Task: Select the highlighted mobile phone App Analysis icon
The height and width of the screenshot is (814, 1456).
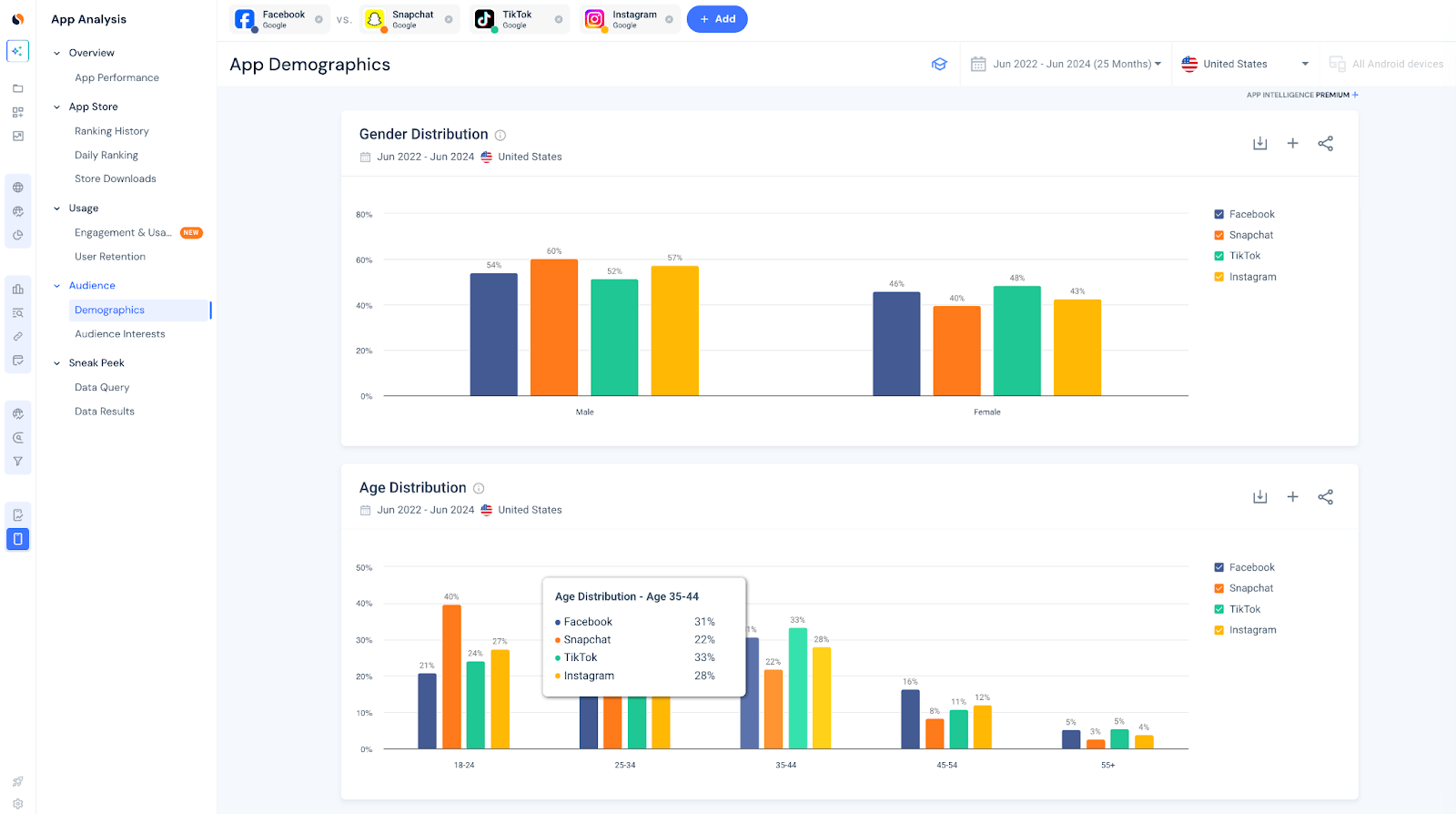Action: click(17, 539)
